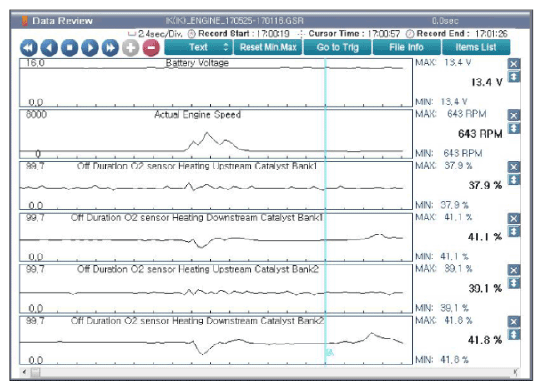The image size is (543, 391).
Task: Click the cyan cursor marker on the bottom graph
Action: tap(330, 353)
